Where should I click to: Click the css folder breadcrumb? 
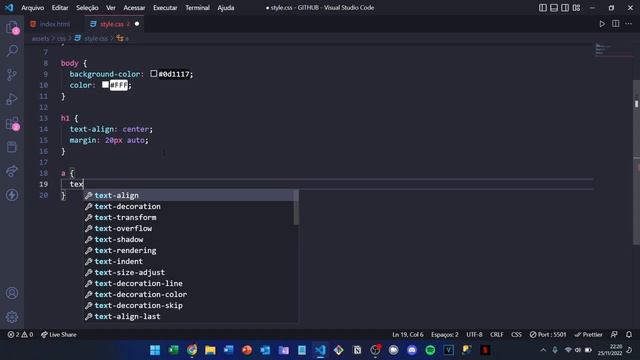(x=61, y=38)
